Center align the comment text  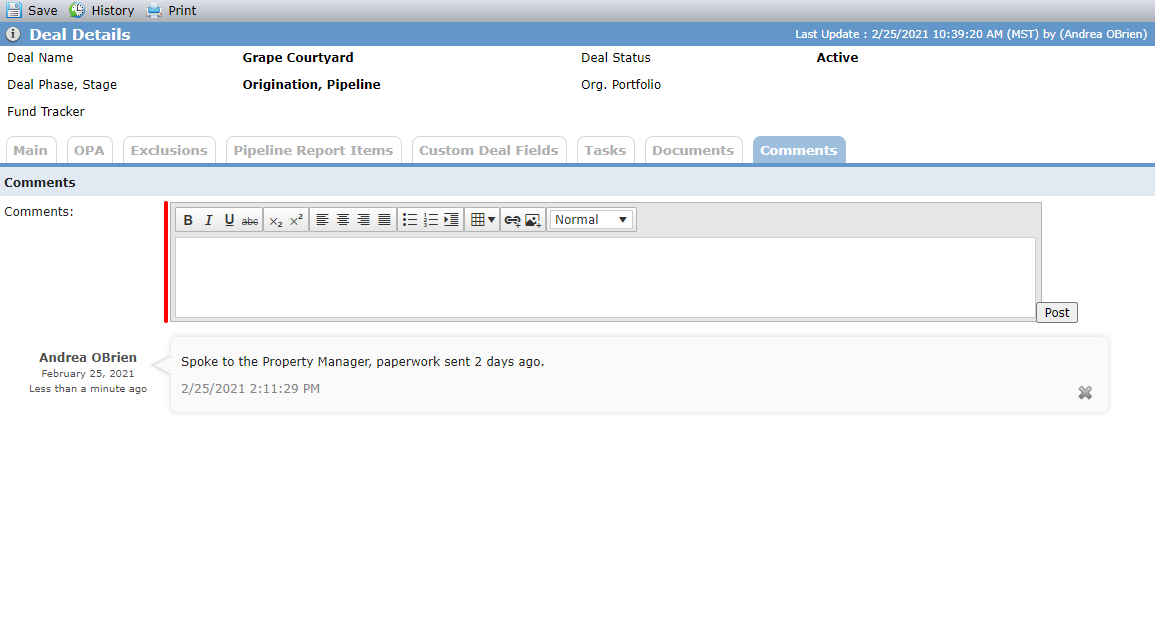[343, 220]
